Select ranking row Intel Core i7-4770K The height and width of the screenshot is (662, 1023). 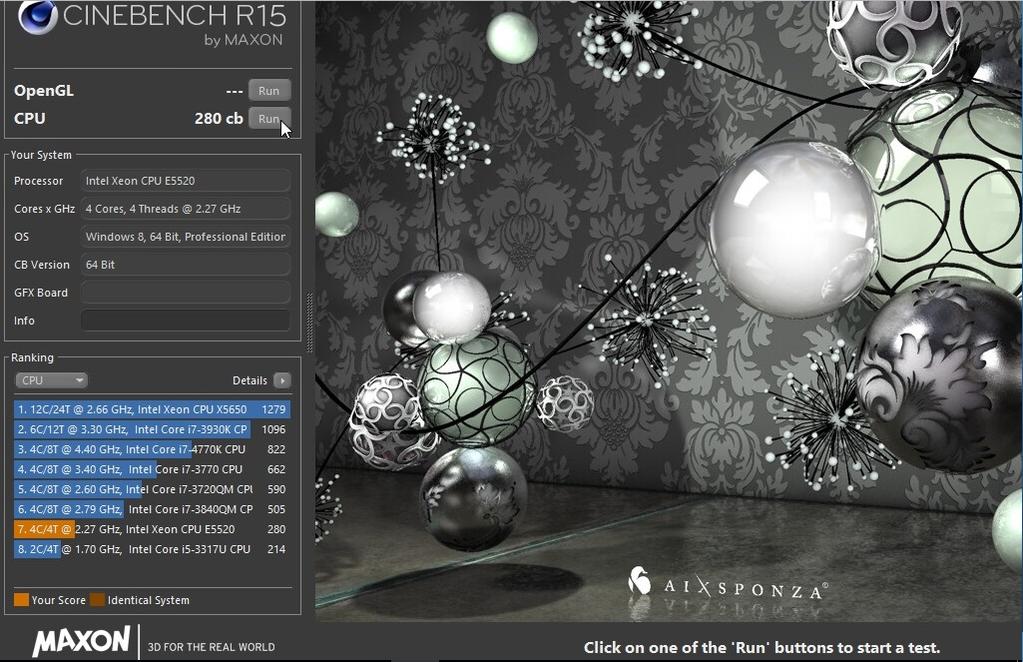coord(152,449)
